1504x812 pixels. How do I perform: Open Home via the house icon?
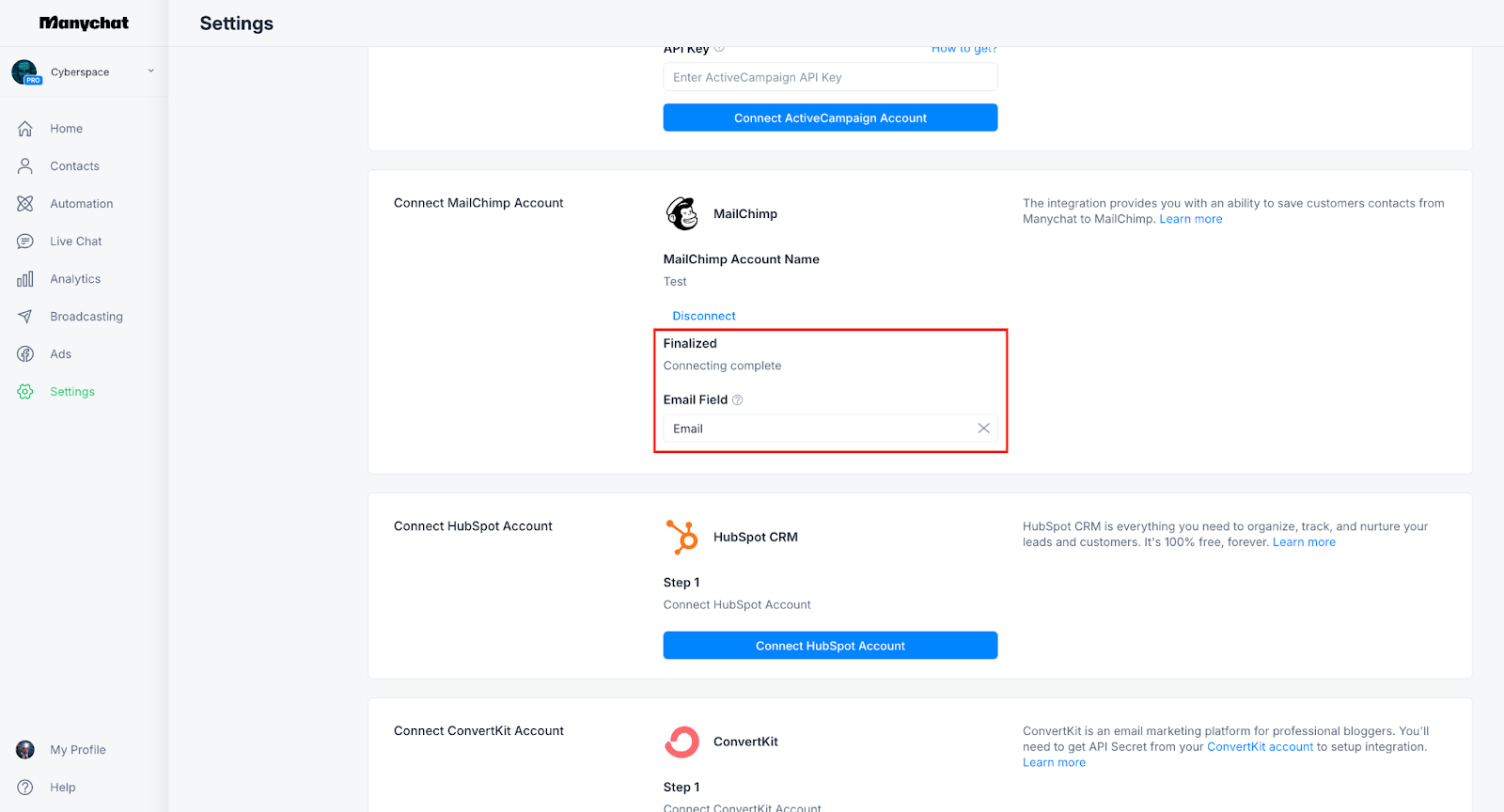pyautogui.click(x=25, y=129)
